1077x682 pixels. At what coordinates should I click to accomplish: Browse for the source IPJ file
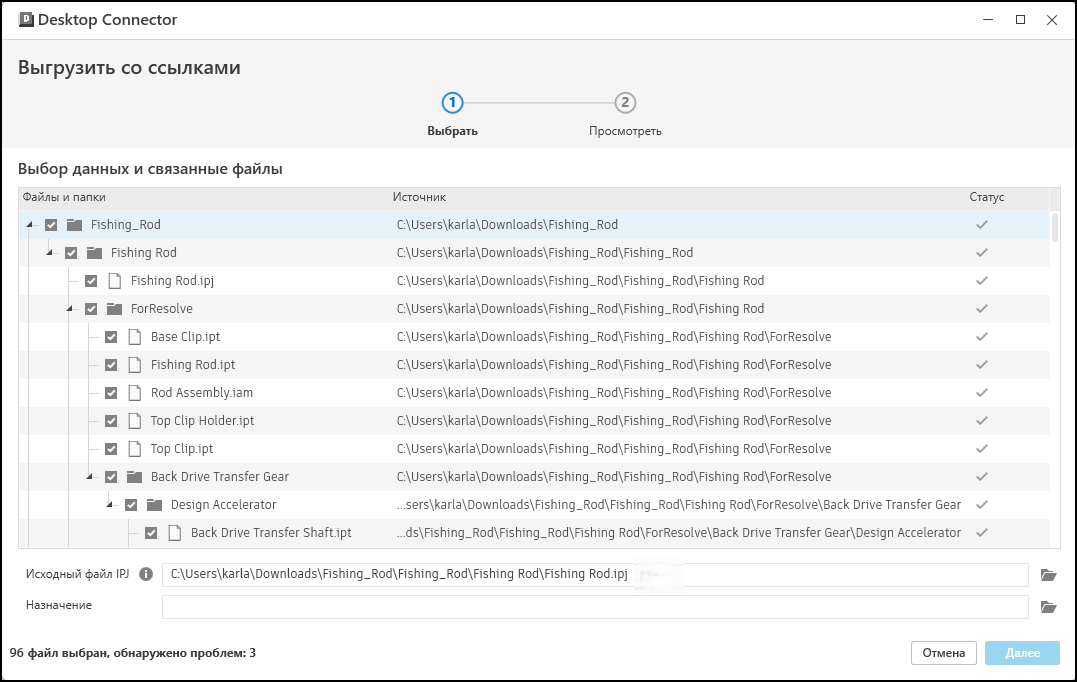click(x=1048, y=574)
